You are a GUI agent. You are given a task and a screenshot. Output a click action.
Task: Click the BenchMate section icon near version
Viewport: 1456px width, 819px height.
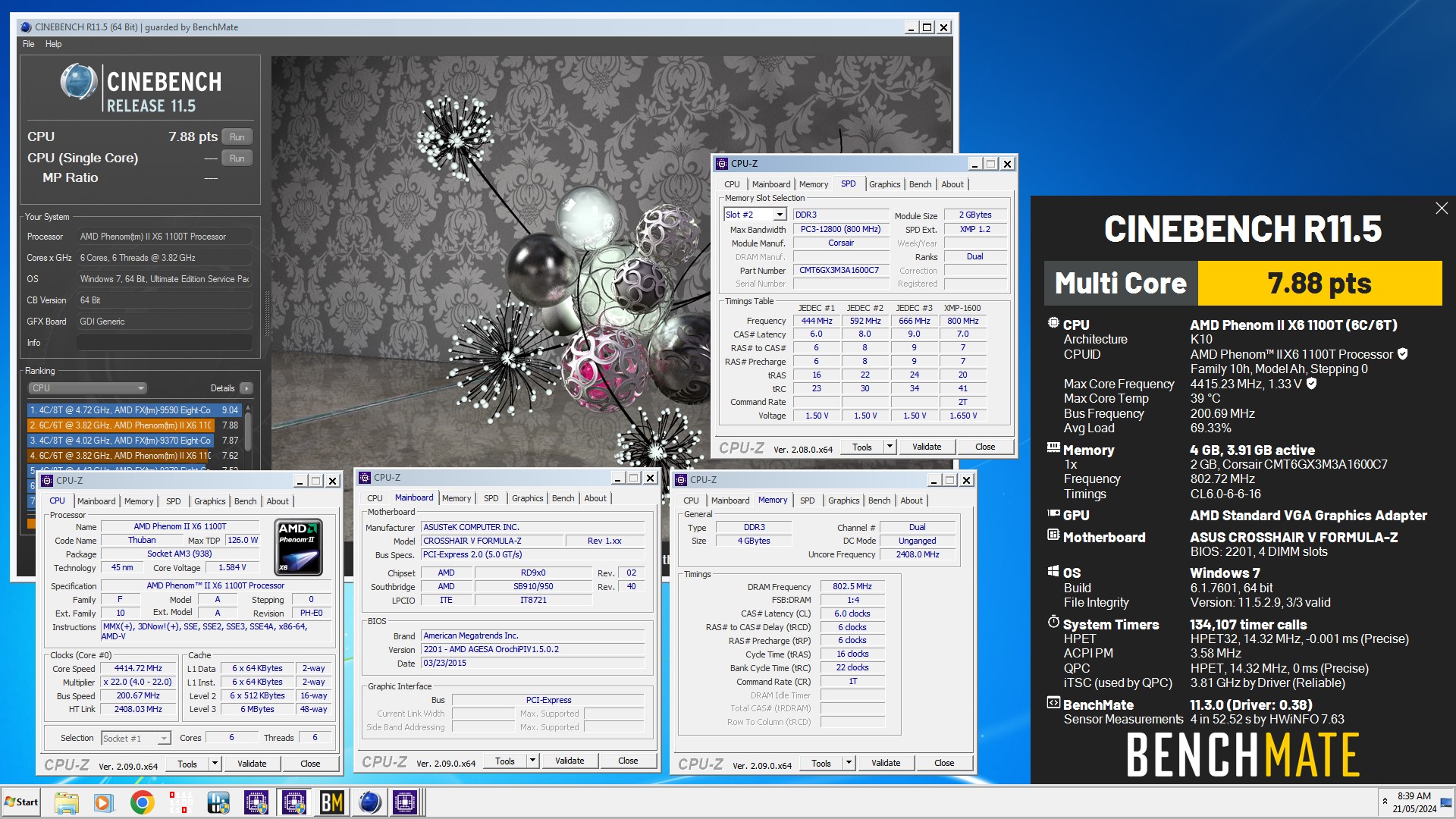1053,703
